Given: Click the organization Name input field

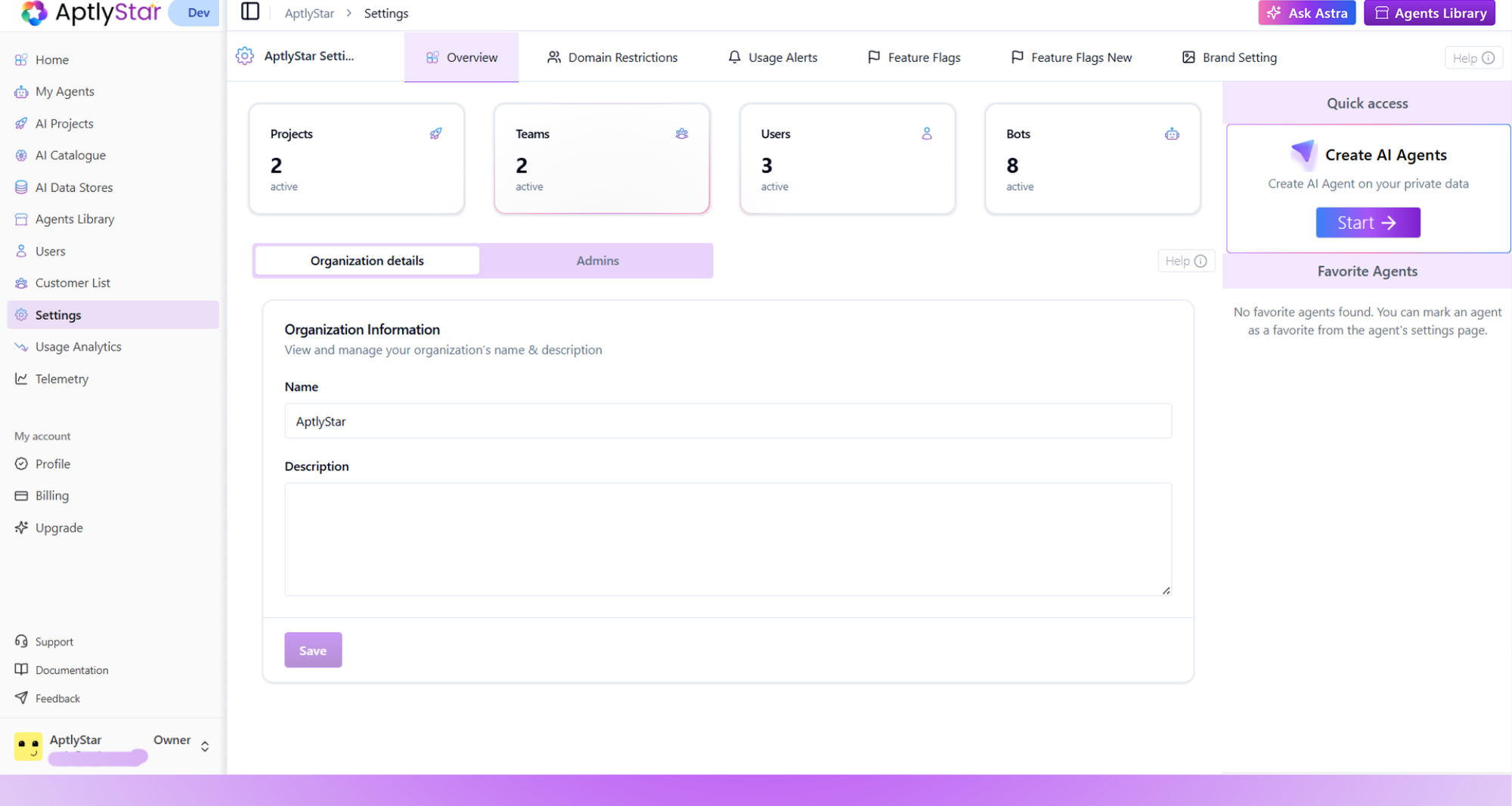Looking at the screenshot, I should (727, 421).
